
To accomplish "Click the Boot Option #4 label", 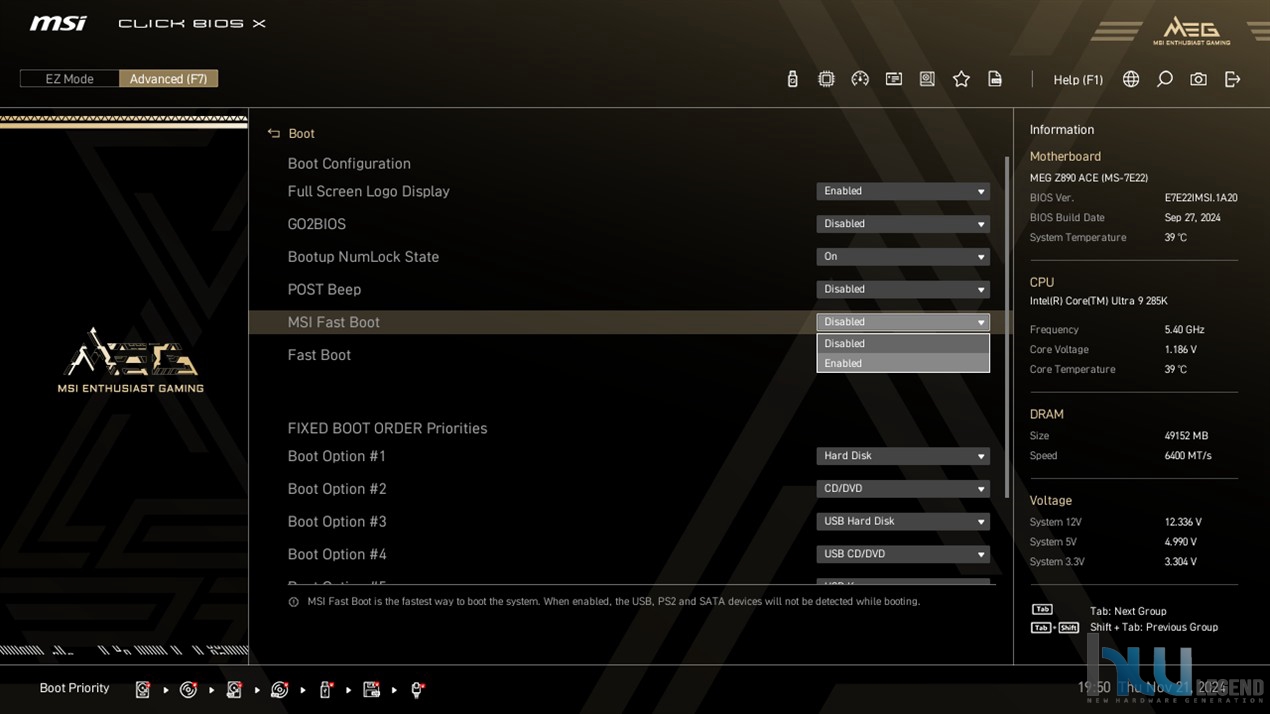I will click(x=336, y=554).
